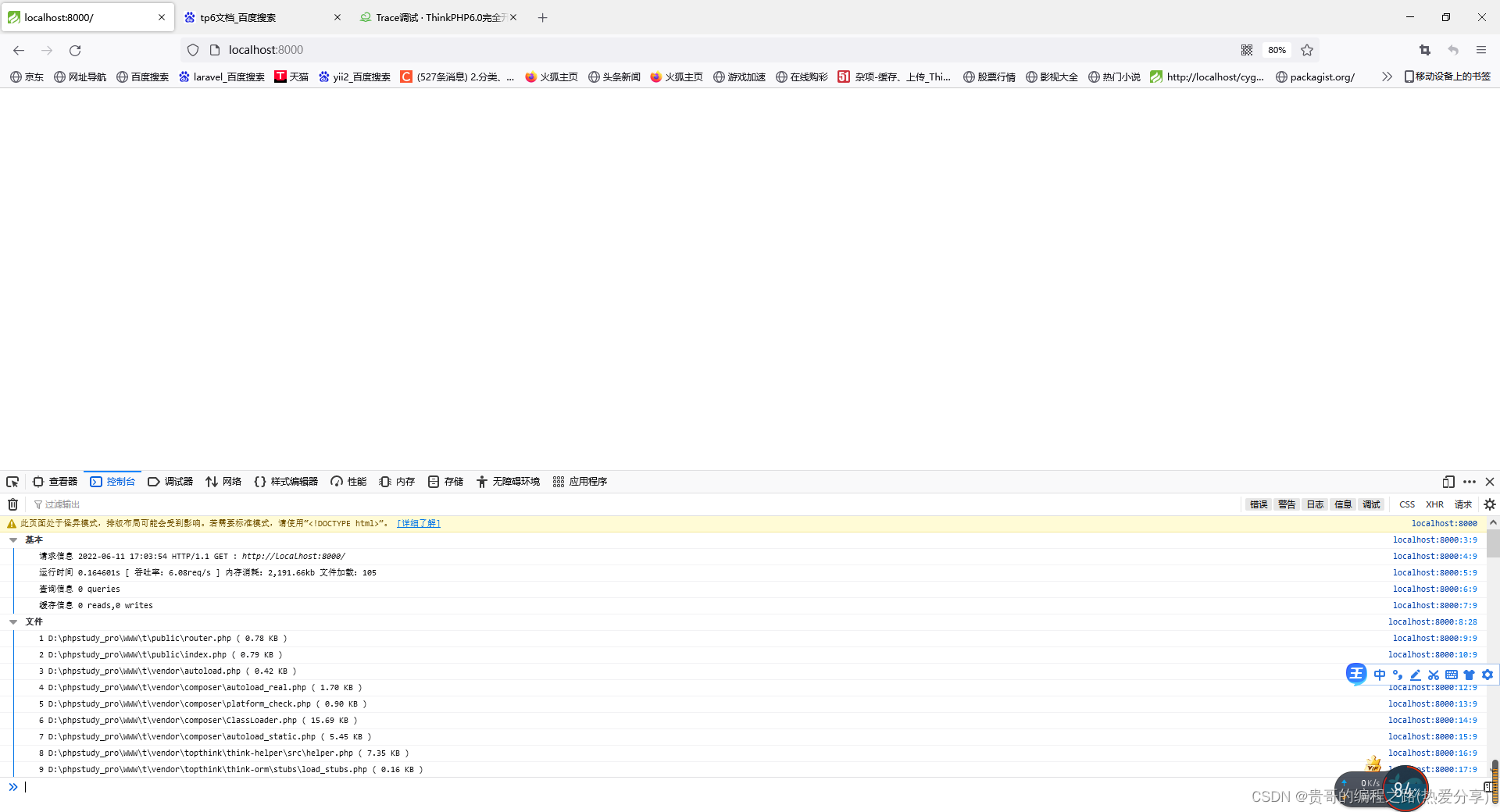Screen dimensions: 1500x812
Task: Open the 无障碍环境 accessibility tab
Action: (508, 482)
